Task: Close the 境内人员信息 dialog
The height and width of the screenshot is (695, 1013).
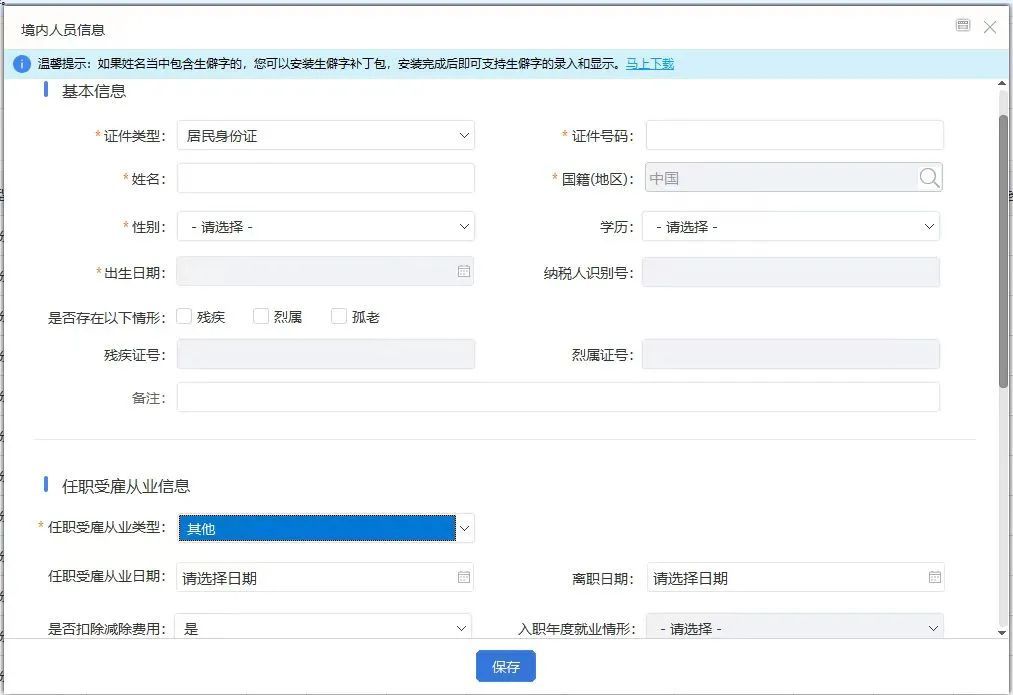Action: tap(990, 26)
